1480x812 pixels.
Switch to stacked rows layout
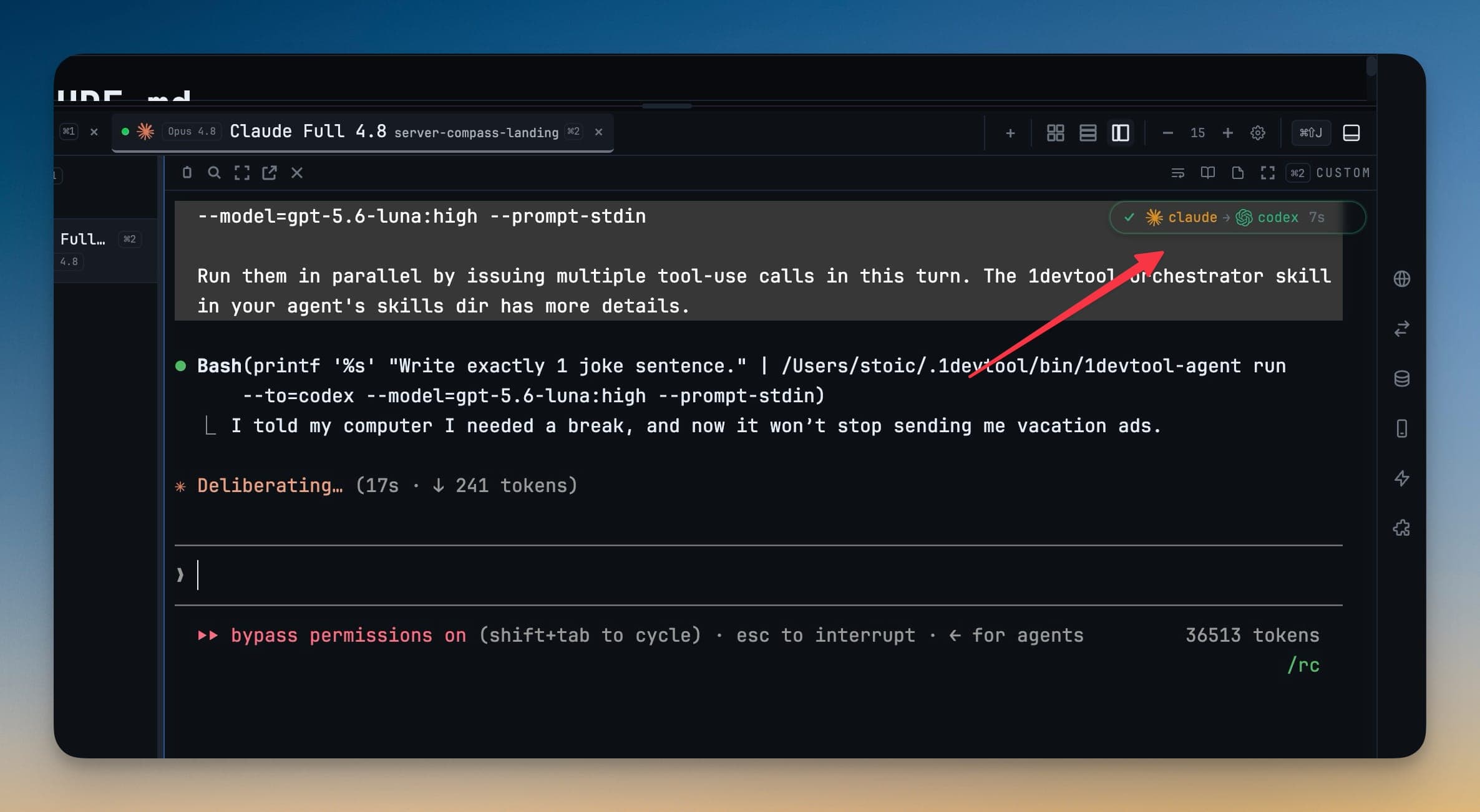point(1088,133)
